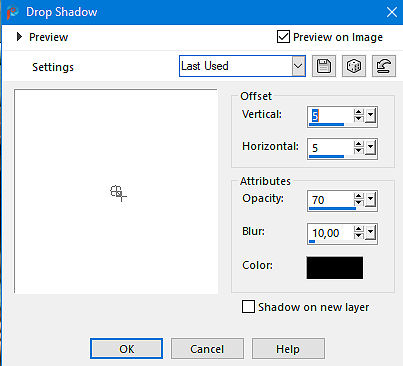403x366 pixels.
Task: Click the Cancel button
Action: (x=207, y=349)
